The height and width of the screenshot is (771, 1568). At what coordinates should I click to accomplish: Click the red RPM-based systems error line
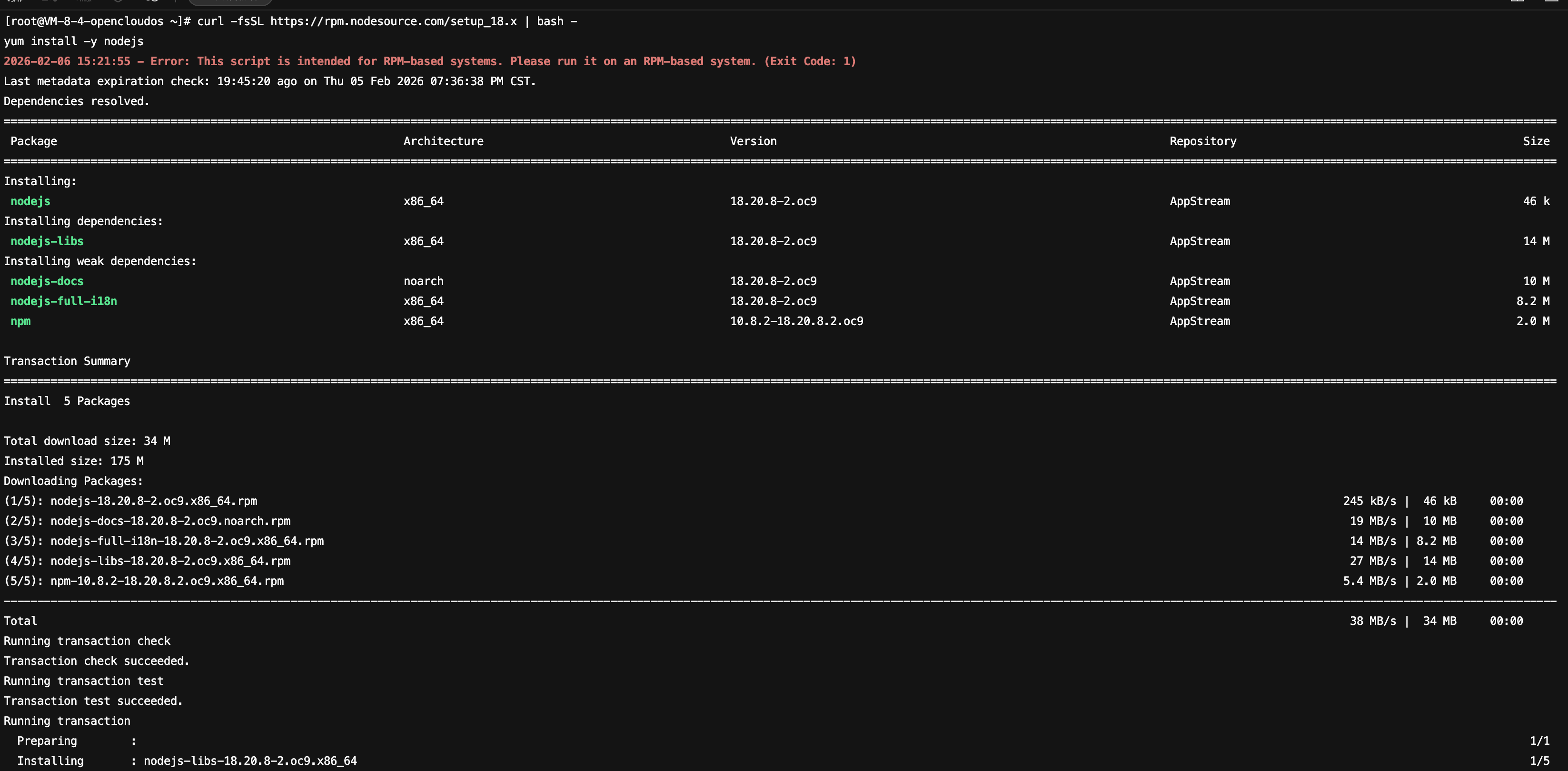(x=429, y=61)
